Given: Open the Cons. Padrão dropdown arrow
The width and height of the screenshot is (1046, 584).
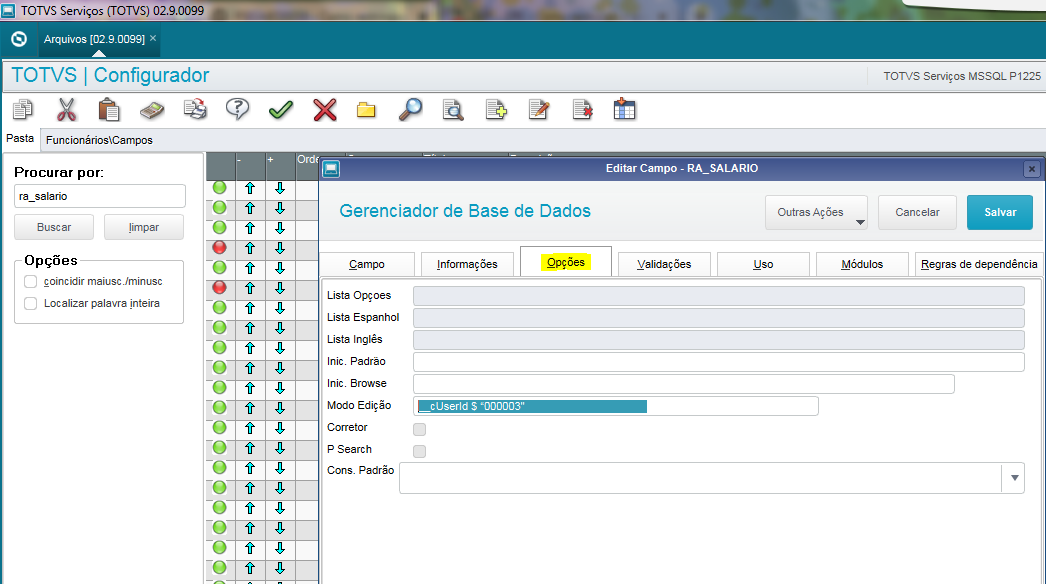Looking at the screenshot, I should click(1014, 478).
